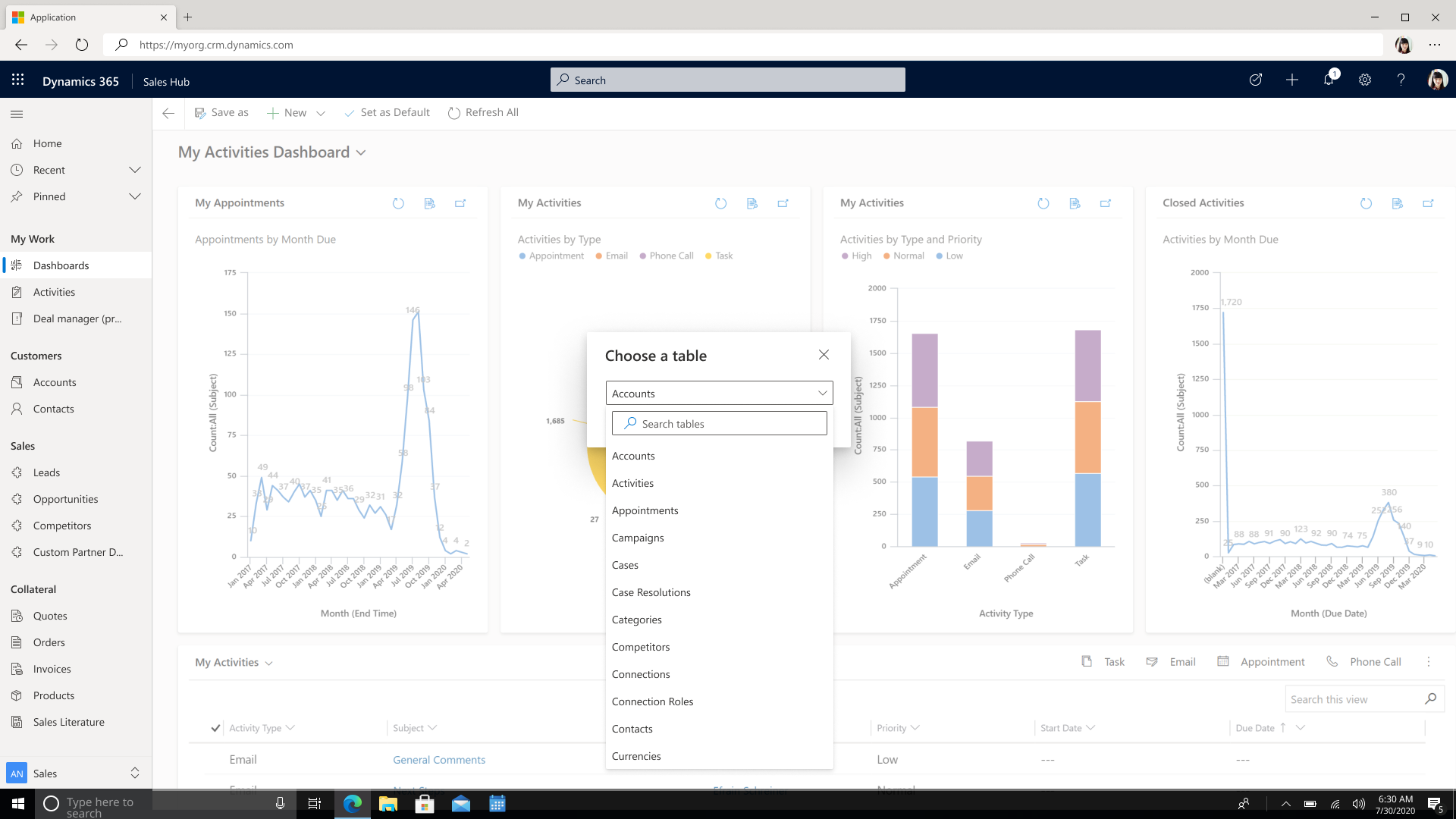Expand the Closed Activities chart
The height and width of the screenshot is (819, 1456).
tap(1428, 203)
